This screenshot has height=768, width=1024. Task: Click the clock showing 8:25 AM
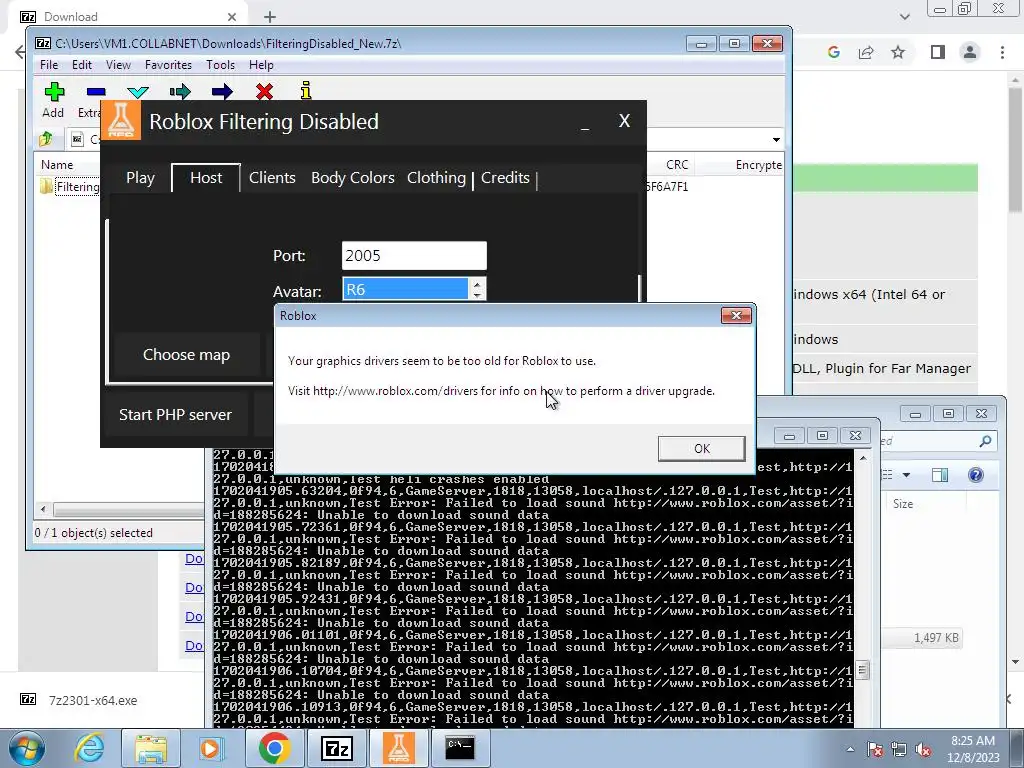(973, 749)
